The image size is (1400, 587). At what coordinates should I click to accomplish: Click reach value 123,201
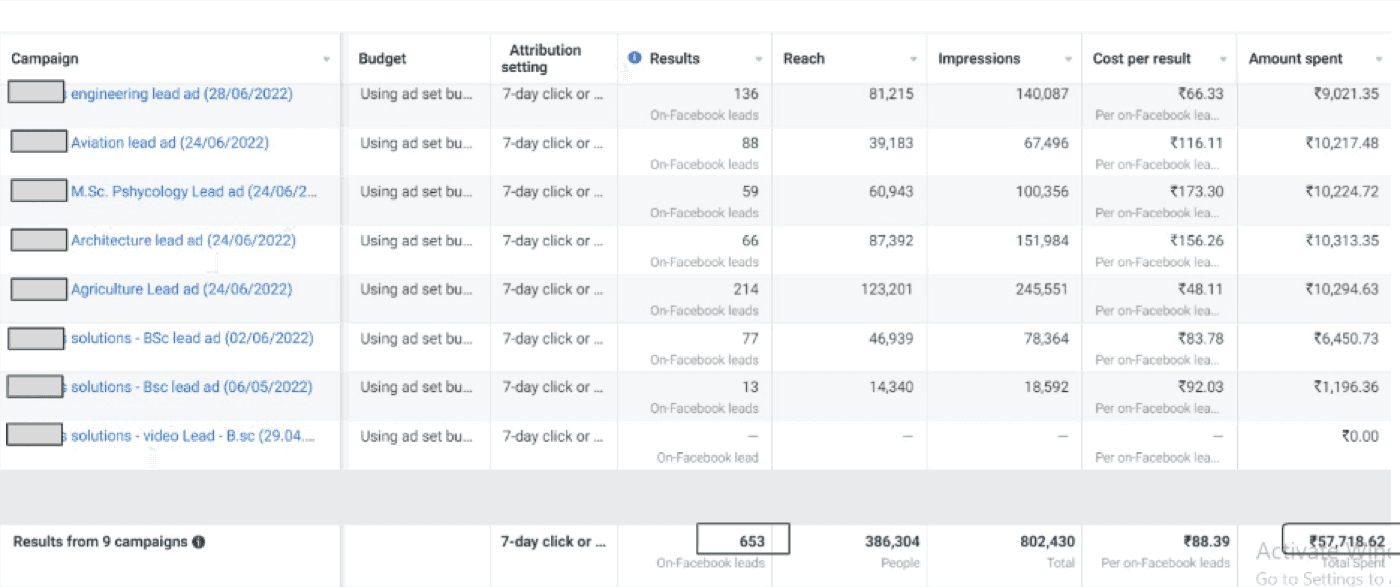point(885,290)
